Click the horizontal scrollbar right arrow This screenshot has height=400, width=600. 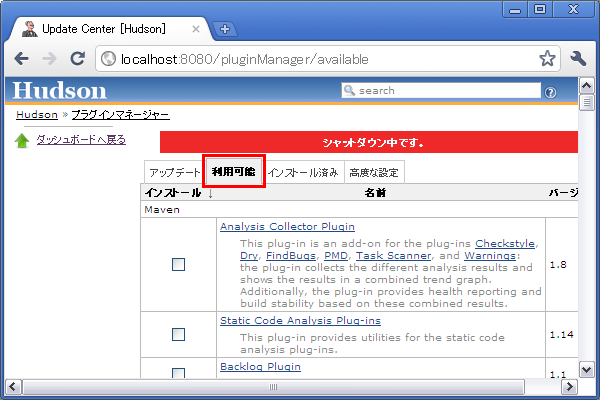(x=569, y=387)
